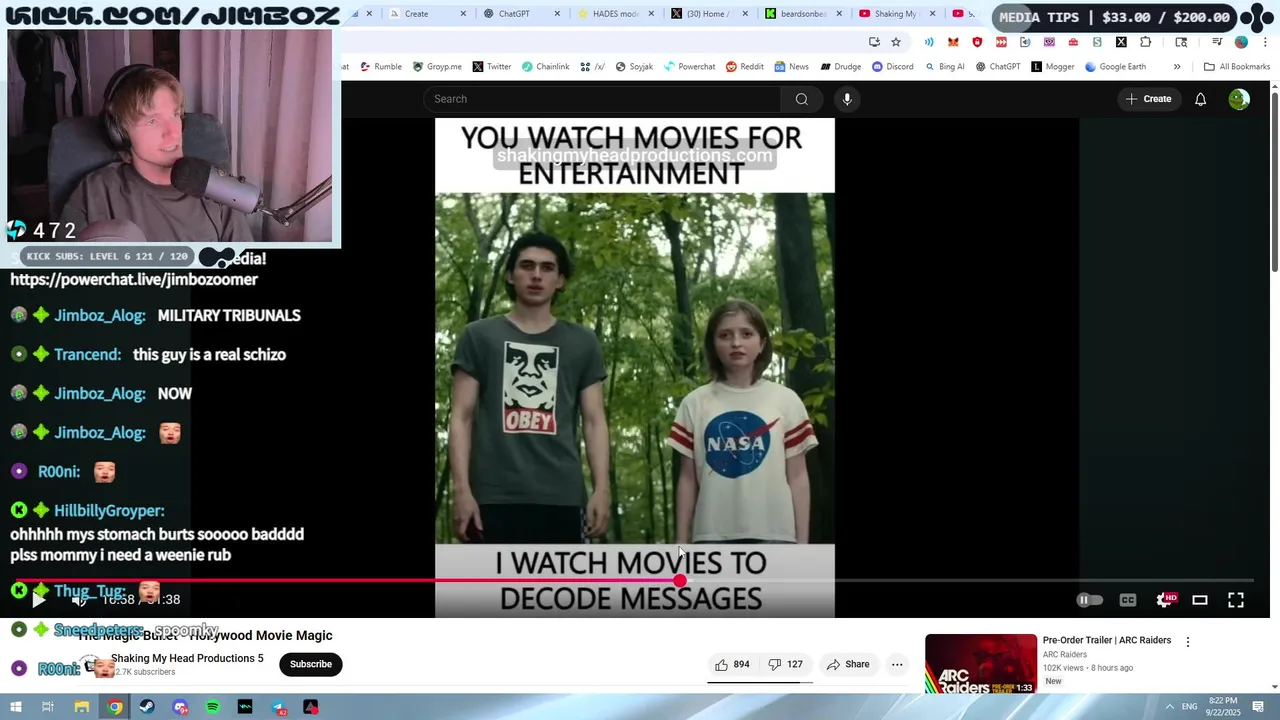Viewport: 1280px width, 720px height.
Task: Open the Drudge bookmark
Action: tap(841, 67)
